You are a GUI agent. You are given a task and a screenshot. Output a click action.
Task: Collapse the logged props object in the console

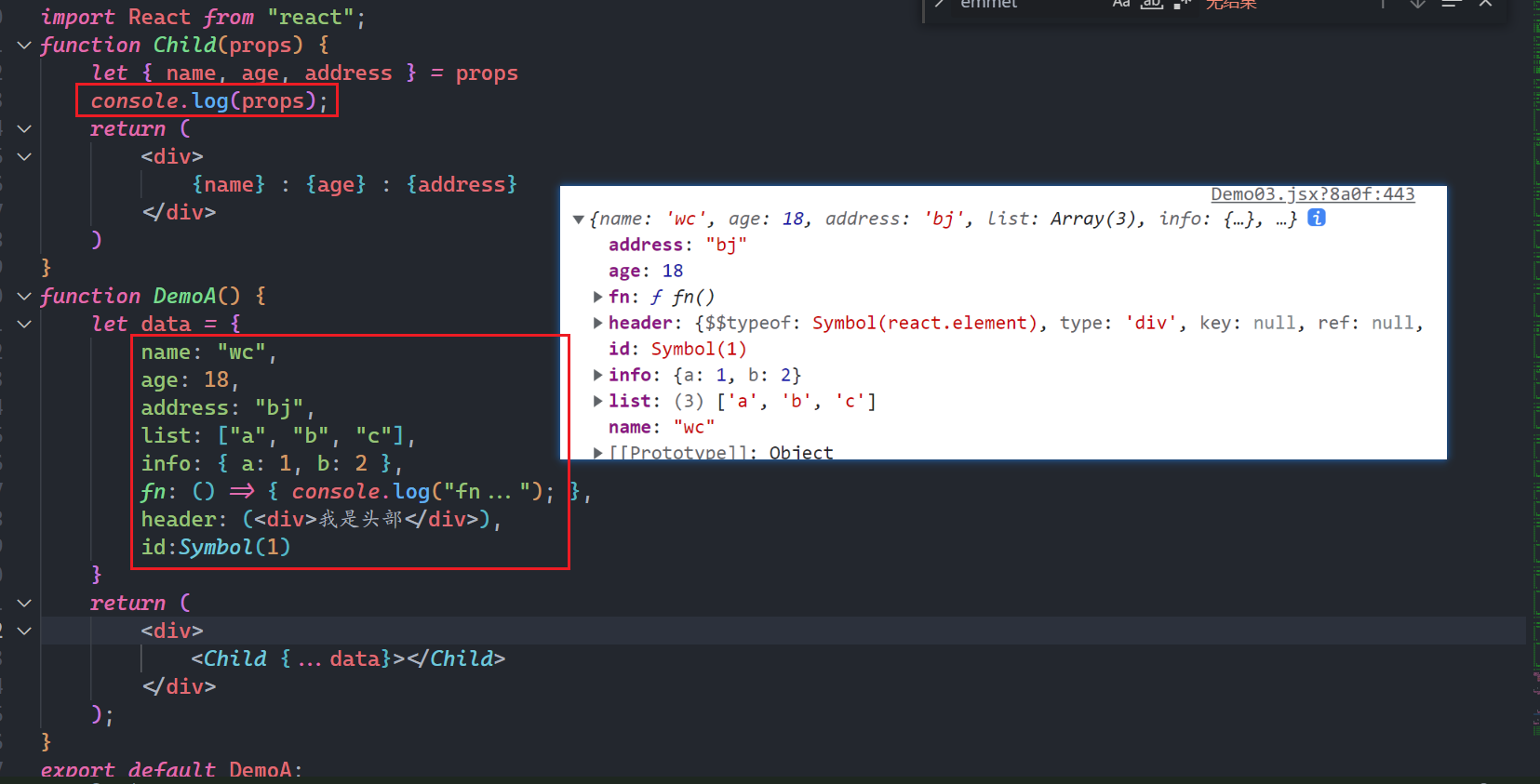(x=579, y=219)
